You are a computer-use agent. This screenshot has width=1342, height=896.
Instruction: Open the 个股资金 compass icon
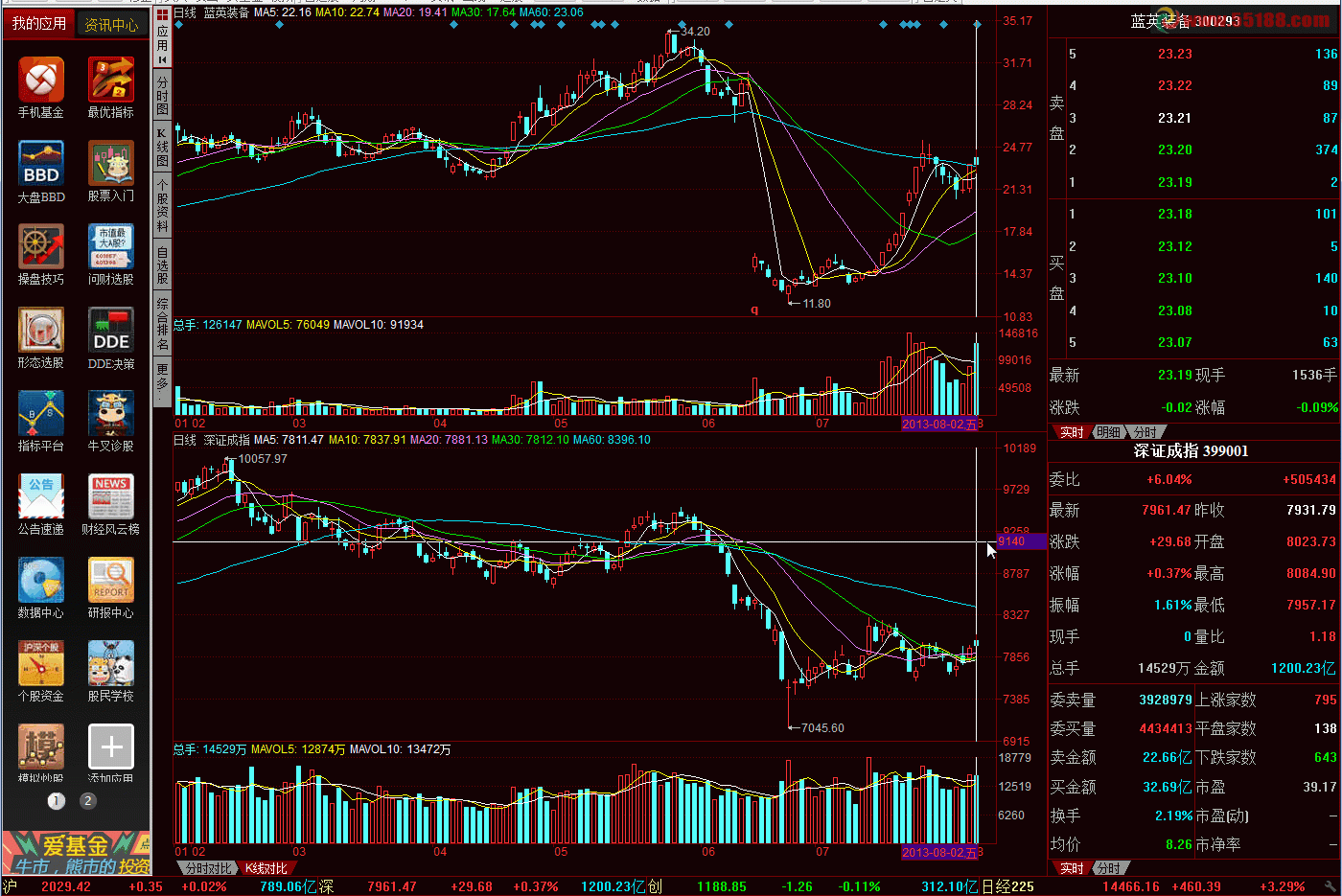pos(41,663)
